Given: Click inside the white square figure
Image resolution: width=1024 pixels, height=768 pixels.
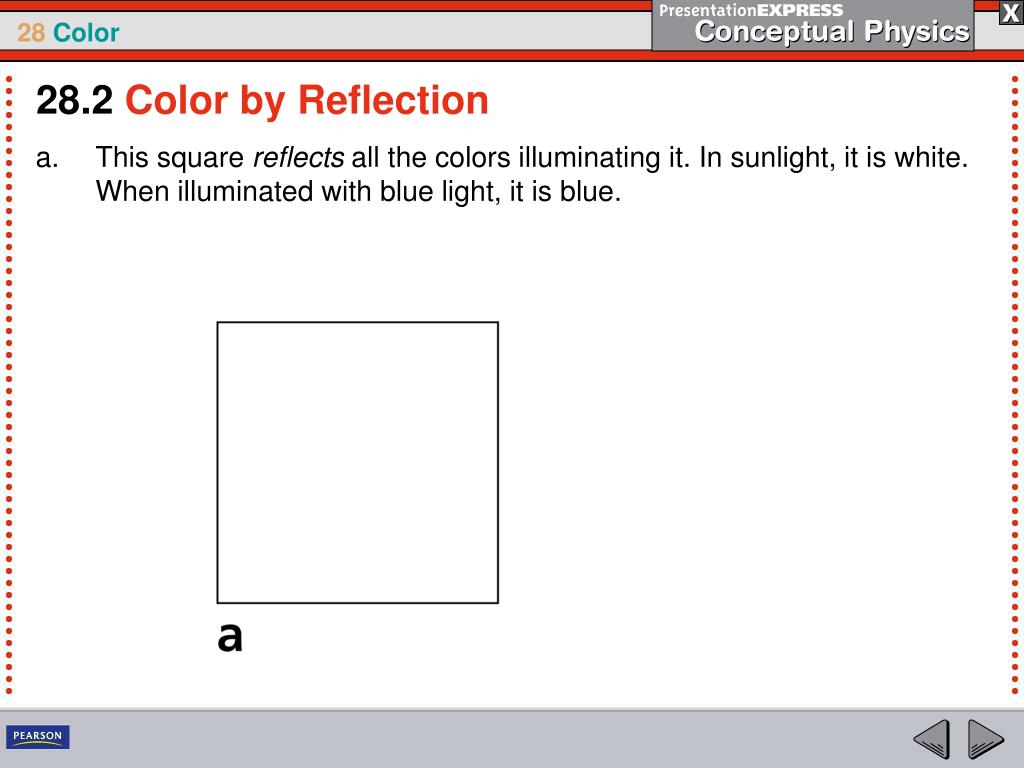Looking at the screenshot, I should point(357,462).
